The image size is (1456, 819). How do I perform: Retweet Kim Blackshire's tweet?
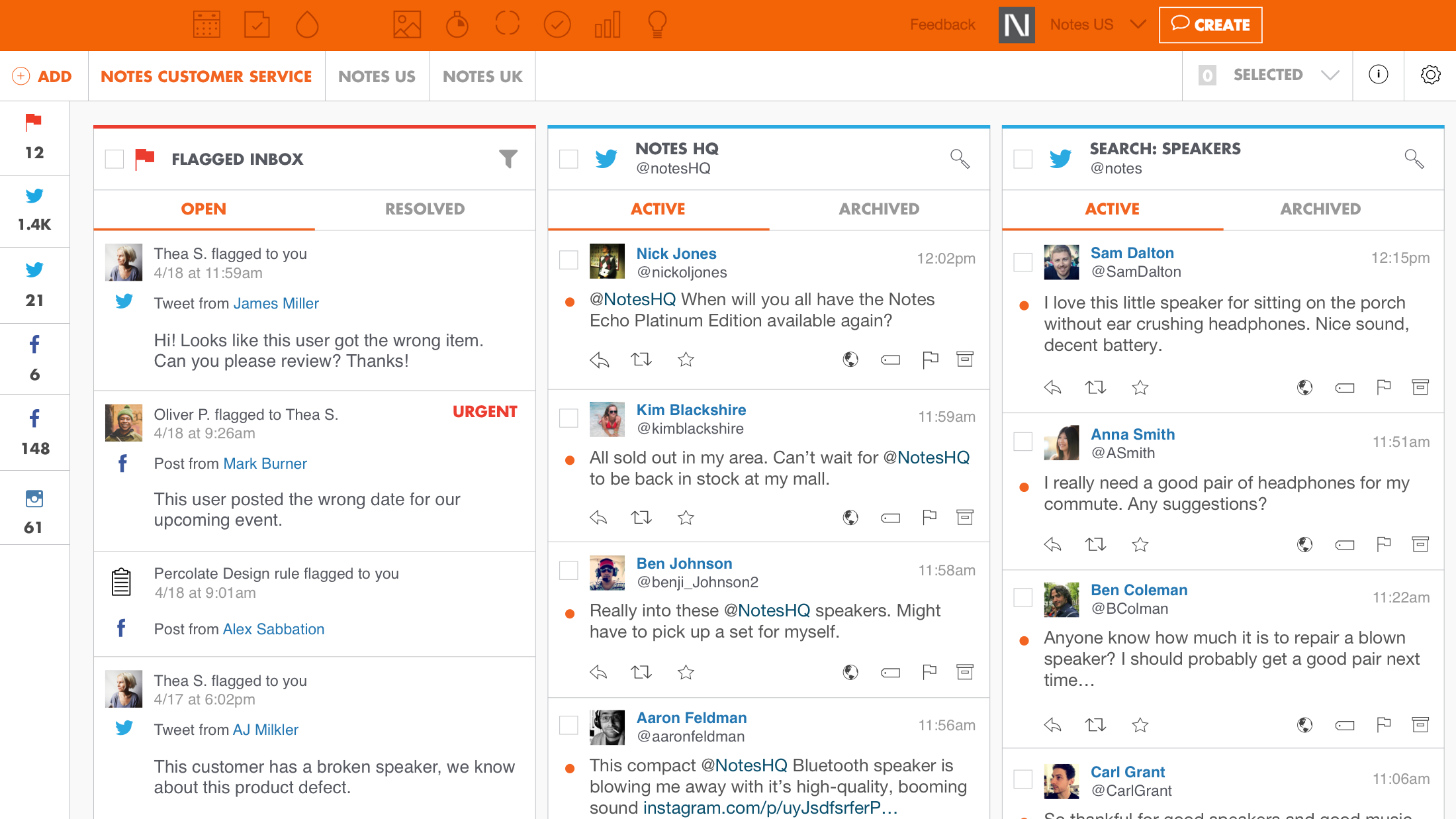tap(641, 517)
